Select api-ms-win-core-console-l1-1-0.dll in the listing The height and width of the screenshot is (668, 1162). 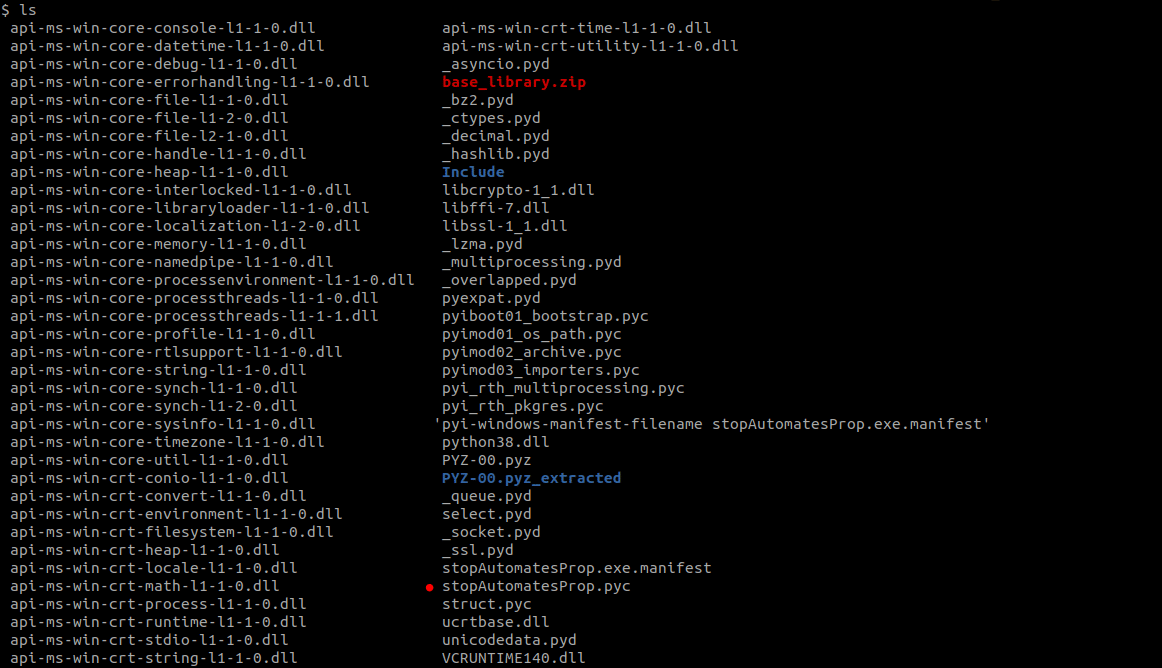click(162, 28)
